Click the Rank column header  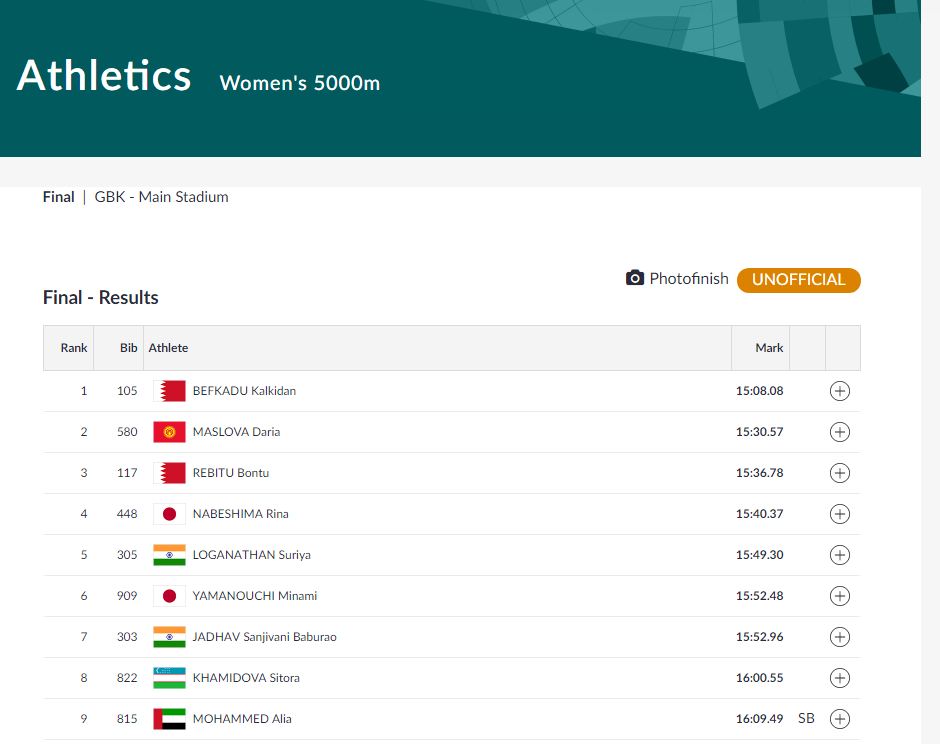pyautogui.click(x=74, y=348)
